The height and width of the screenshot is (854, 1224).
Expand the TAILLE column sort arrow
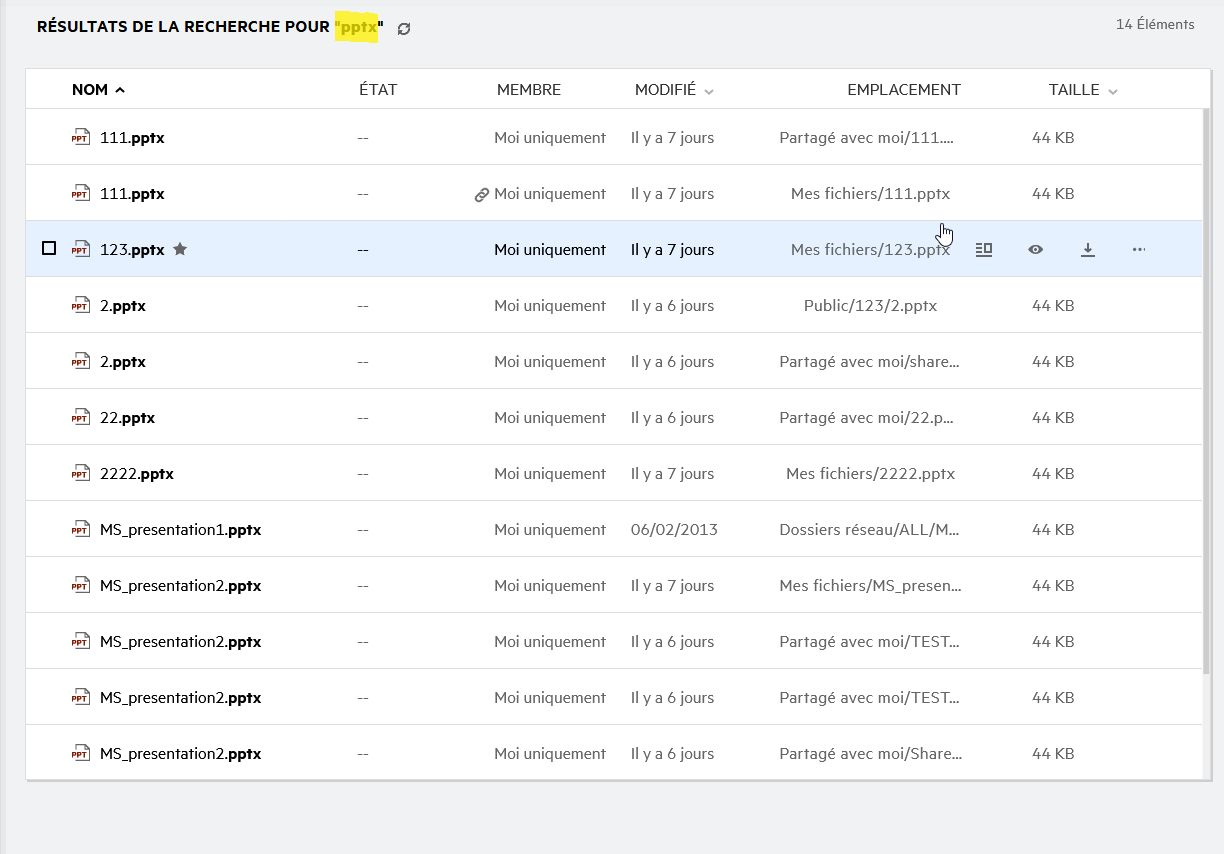point(1113,91)
